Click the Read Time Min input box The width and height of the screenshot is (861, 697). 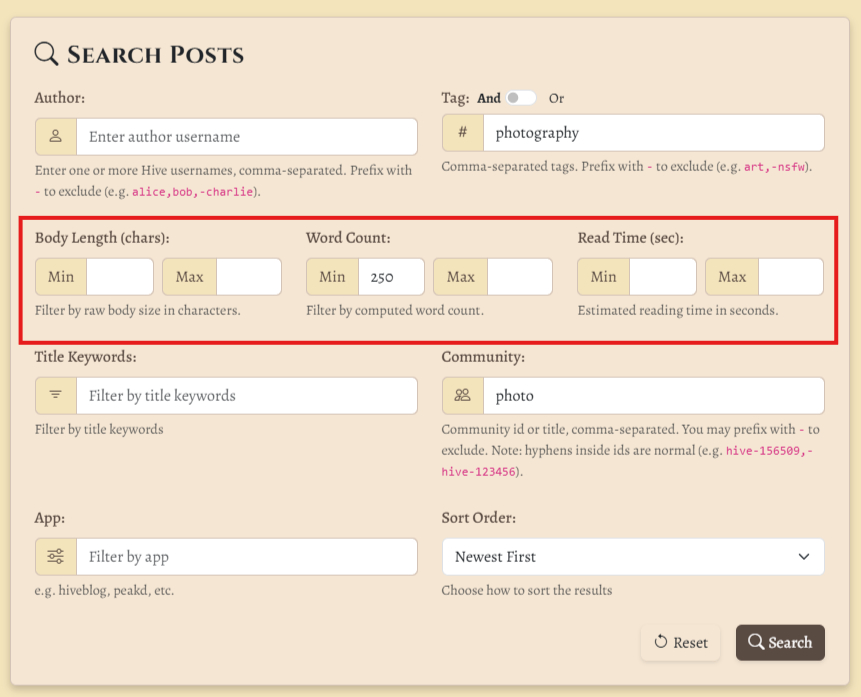point(663,277)
